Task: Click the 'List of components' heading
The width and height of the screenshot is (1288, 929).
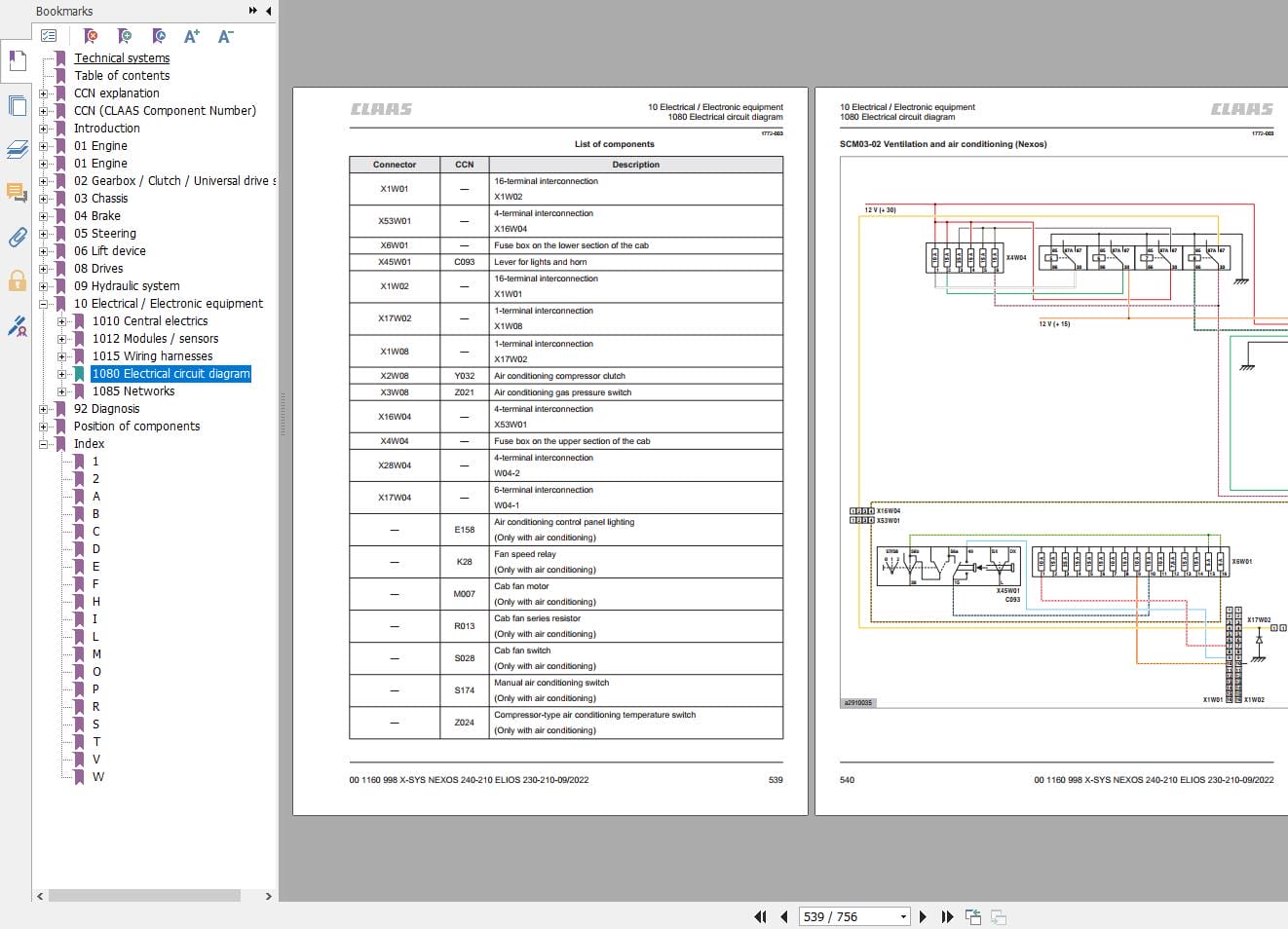Action: [x=614, y=144]
